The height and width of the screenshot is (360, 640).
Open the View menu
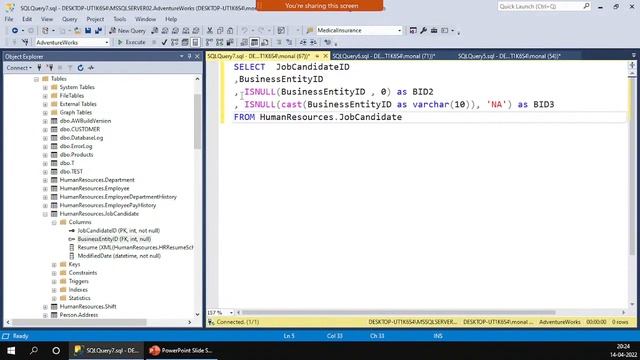pos(47,19)
